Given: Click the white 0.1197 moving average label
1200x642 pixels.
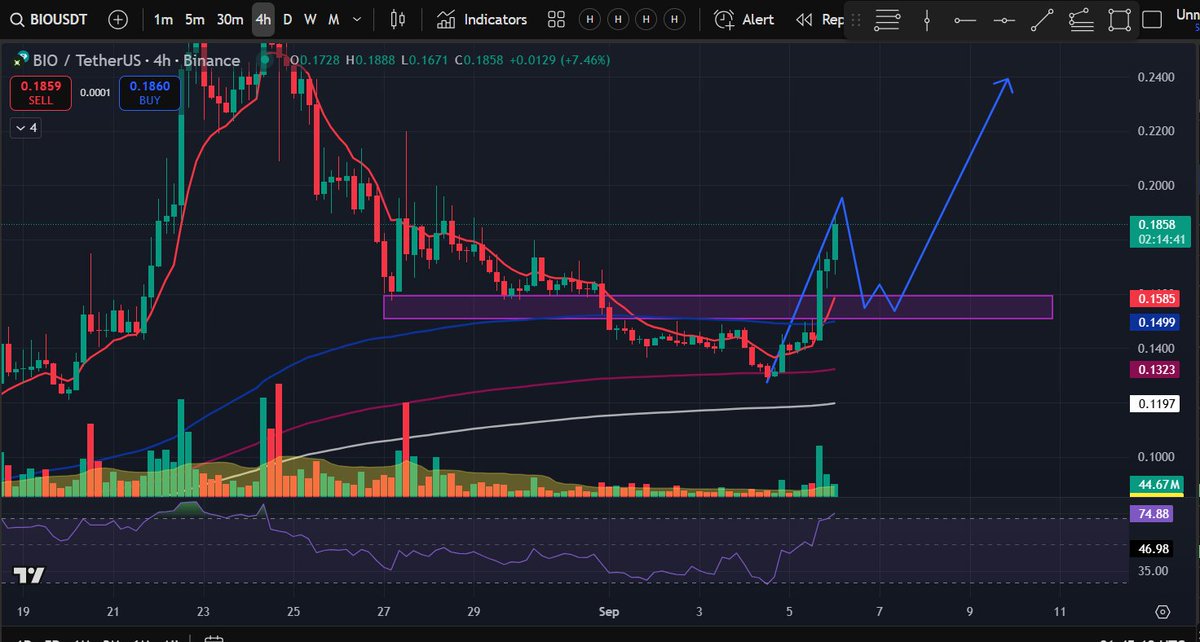Looking at the screenshot, I should [1155, 404].
